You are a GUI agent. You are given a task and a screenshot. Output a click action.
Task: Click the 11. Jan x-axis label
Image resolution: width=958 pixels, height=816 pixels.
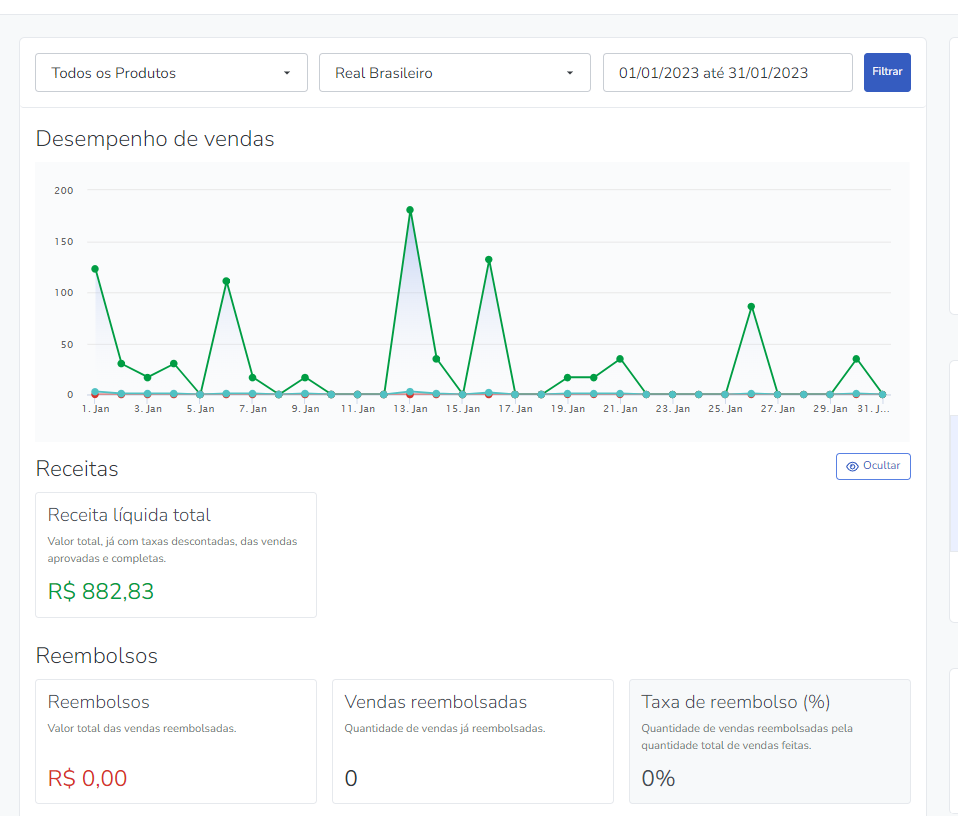coord(358,409)
